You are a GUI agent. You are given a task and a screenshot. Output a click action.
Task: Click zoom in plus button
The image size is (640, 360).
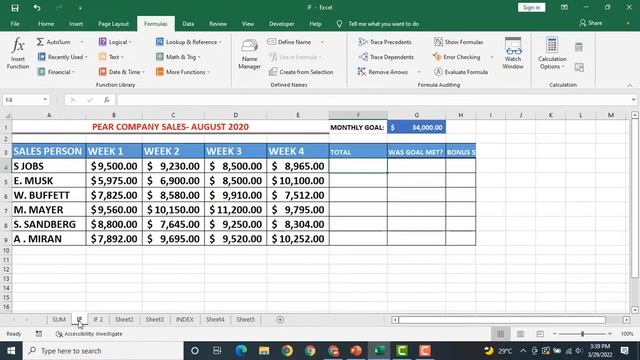610,334
